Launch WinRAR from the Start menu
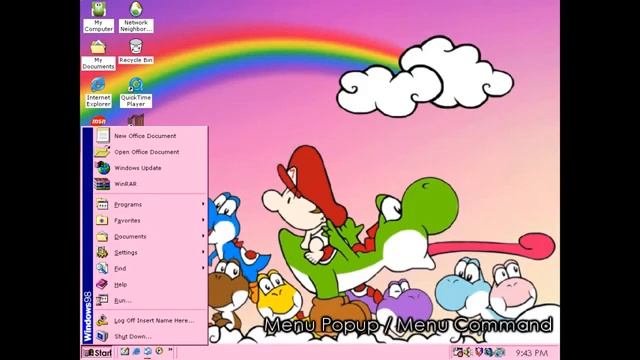Screen dimensions: 640x360 (x=151, y=184)
